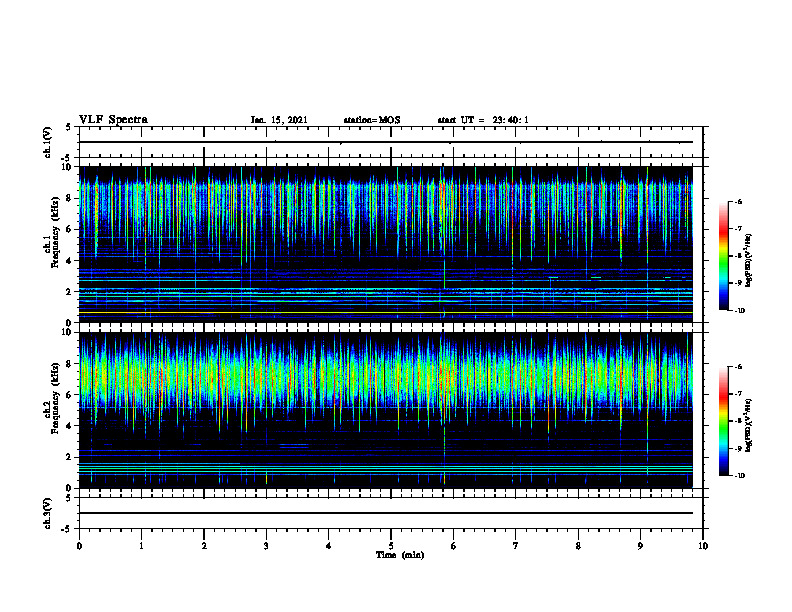Click the "5" tick on Time axis
Screen dimensions: 792x612
pyautogui.click(x=391, y=546)
